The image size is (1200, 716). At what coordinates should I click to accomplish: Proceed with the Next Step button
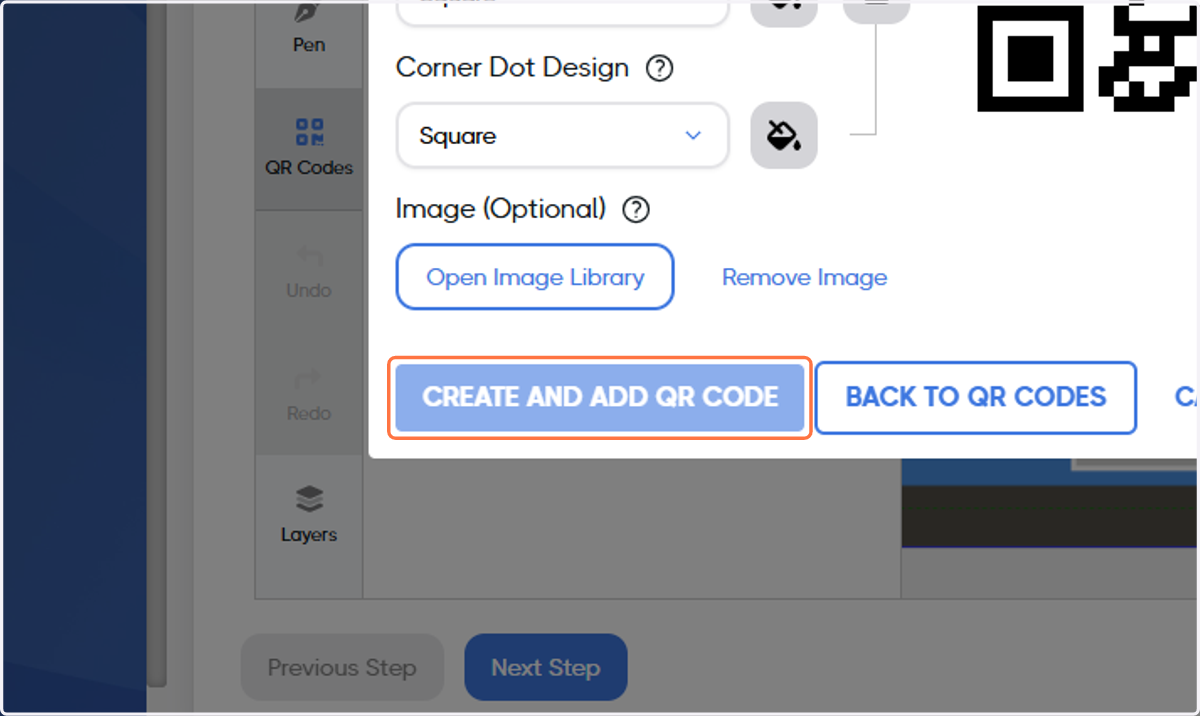point(546,667)
